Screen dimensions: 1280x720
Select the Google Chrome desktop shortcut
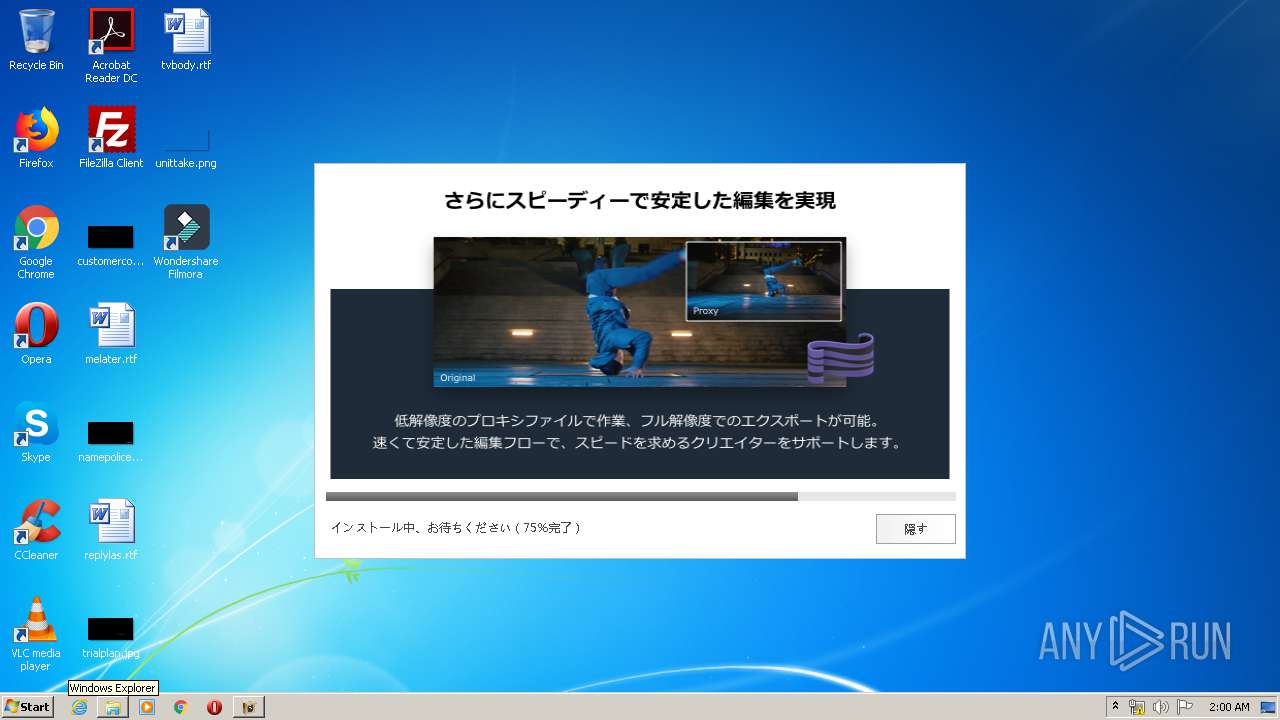36,242
